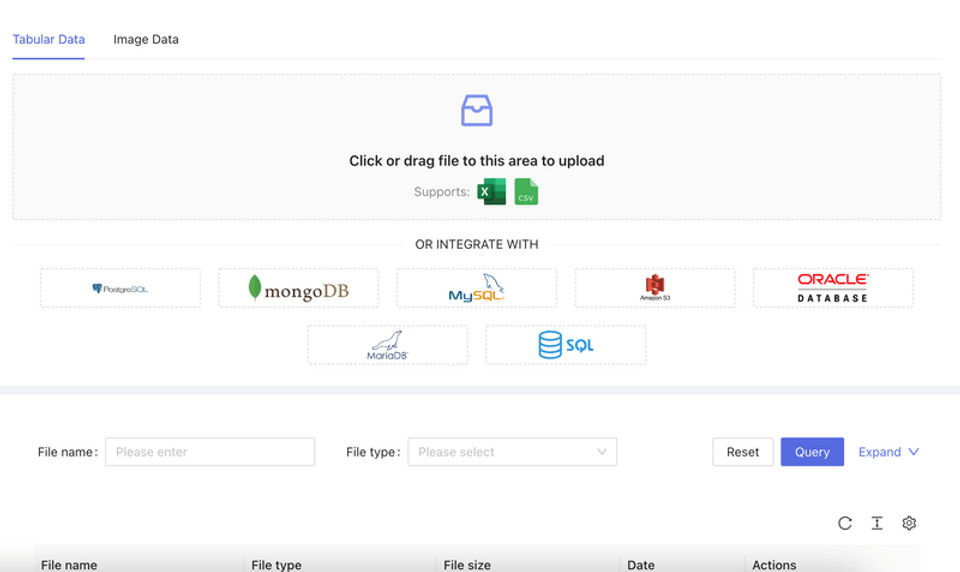960x572 pixels.
Task: Switch to the Image Data tab
Action: (x=146, y=39)
